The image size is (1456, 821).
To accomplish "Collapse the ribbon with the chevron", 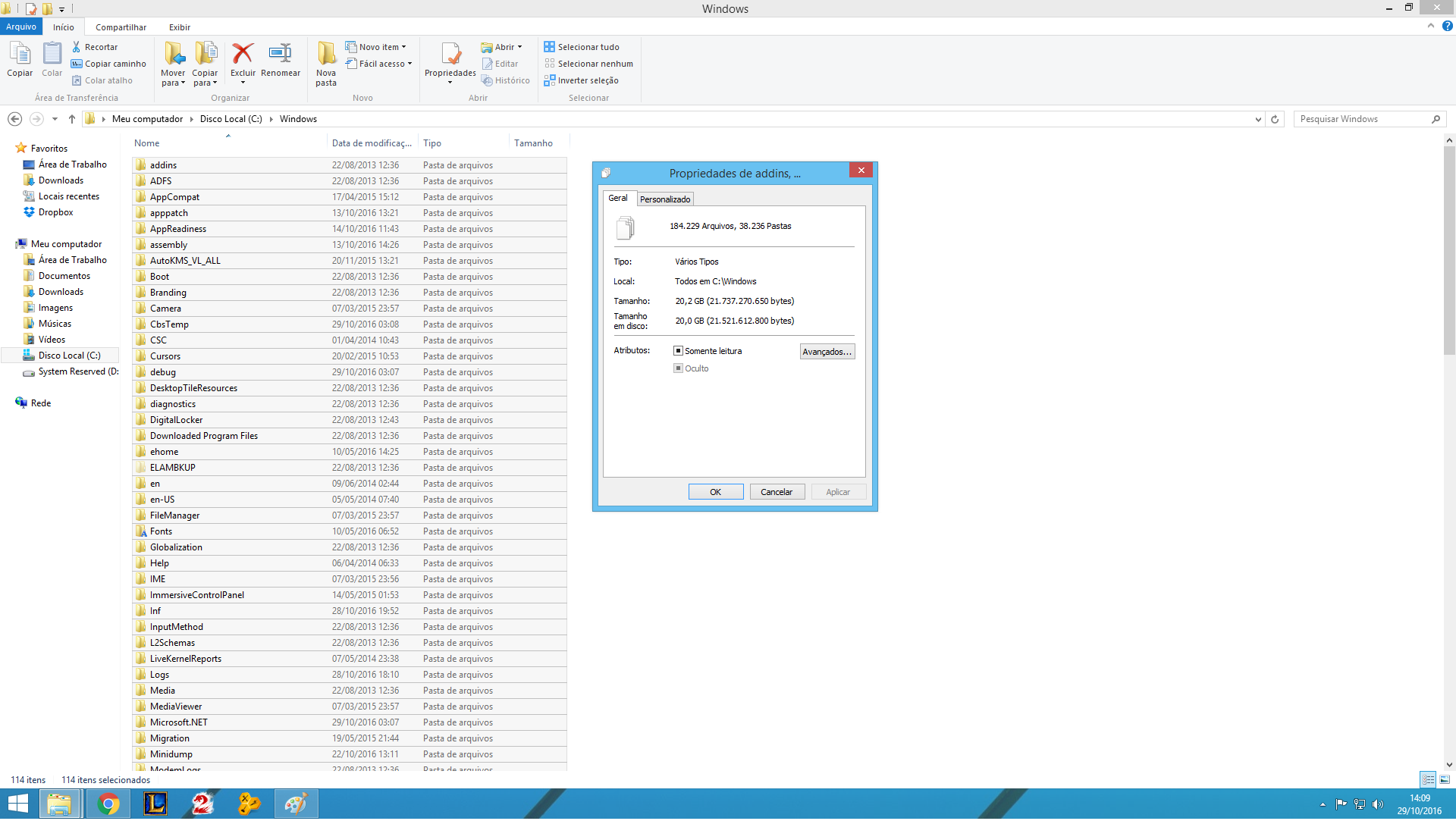I will coord(1431,26).
